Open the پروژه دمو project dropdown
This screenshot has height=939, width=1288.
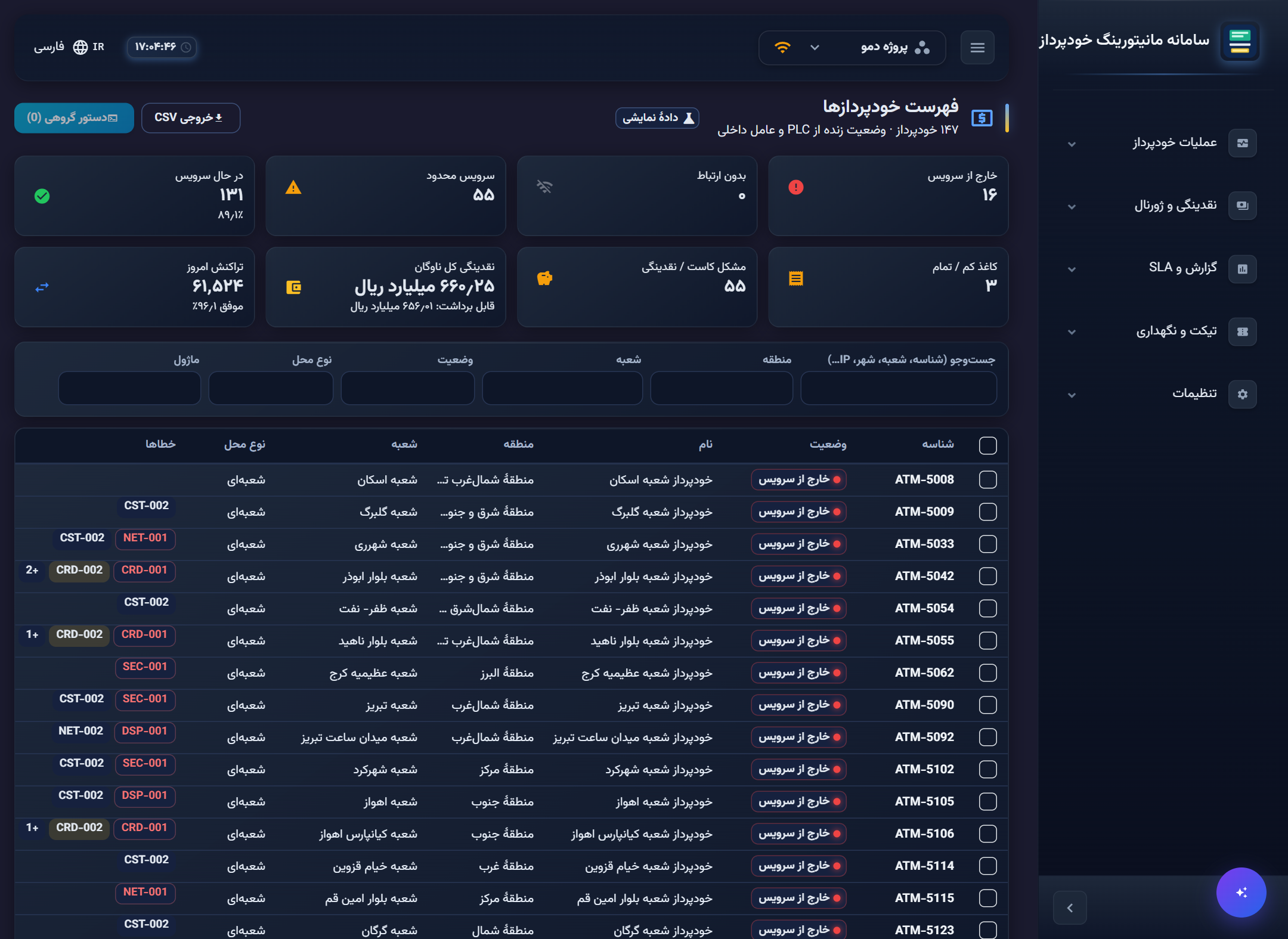click(x=852, y=47)
